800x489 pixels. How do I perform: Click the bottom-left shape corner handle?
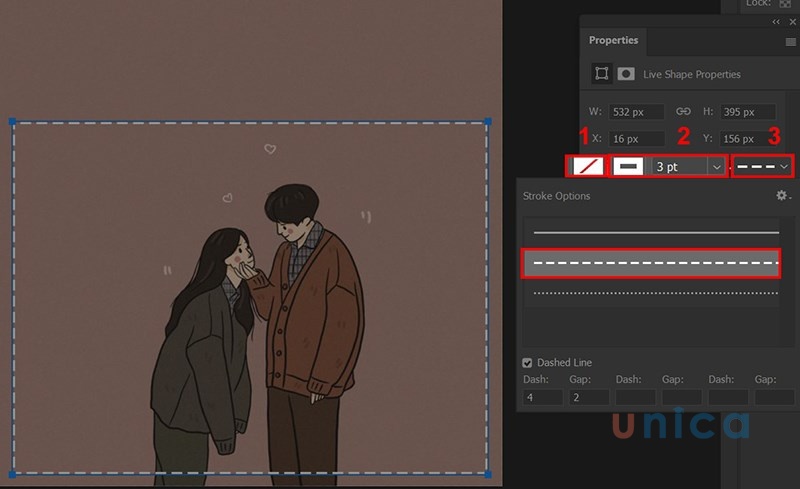(x=13, y=474)
